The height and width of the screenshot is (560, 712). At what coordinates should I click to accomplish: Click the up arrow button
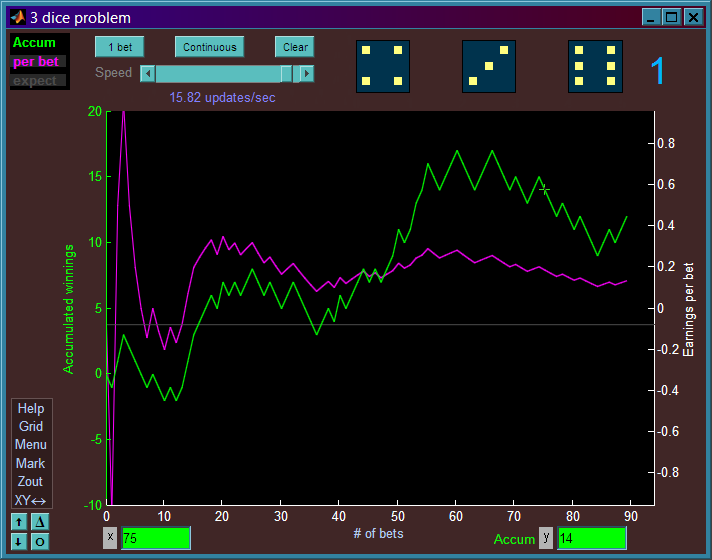pos(19,522)
